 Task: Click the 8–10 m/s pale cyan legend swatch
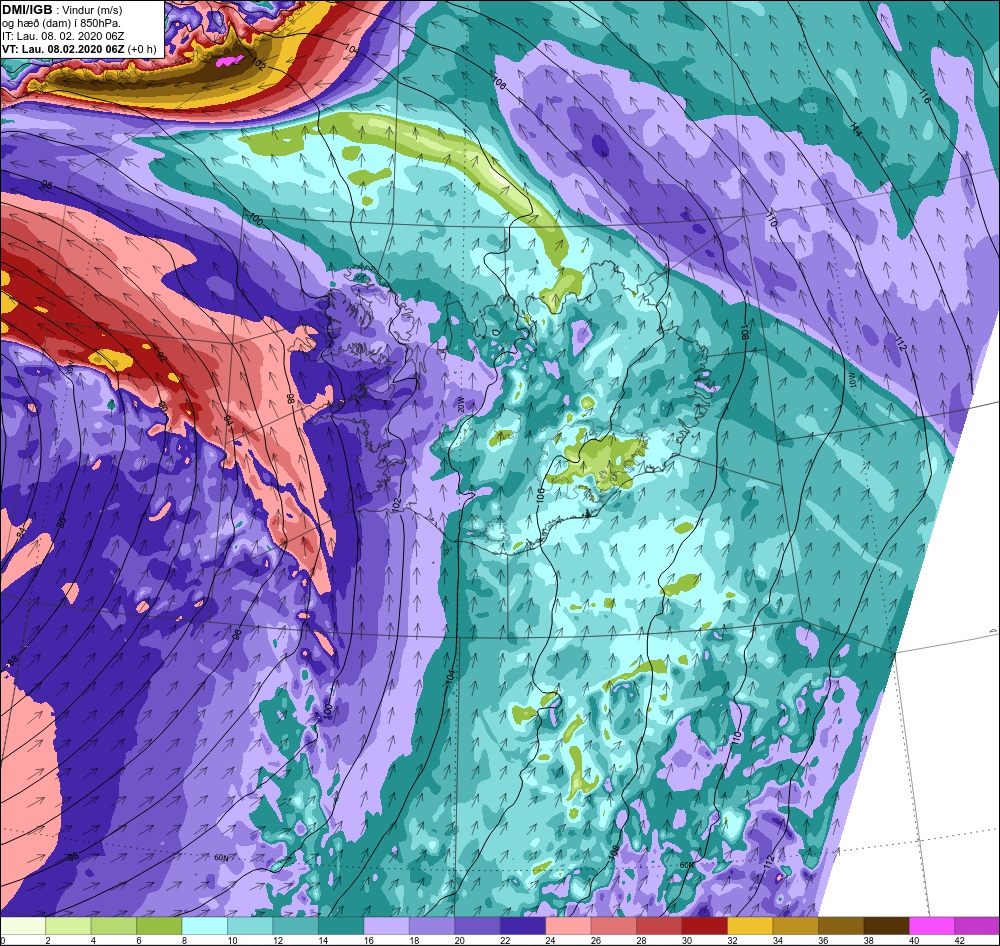(x=205, y=926)
